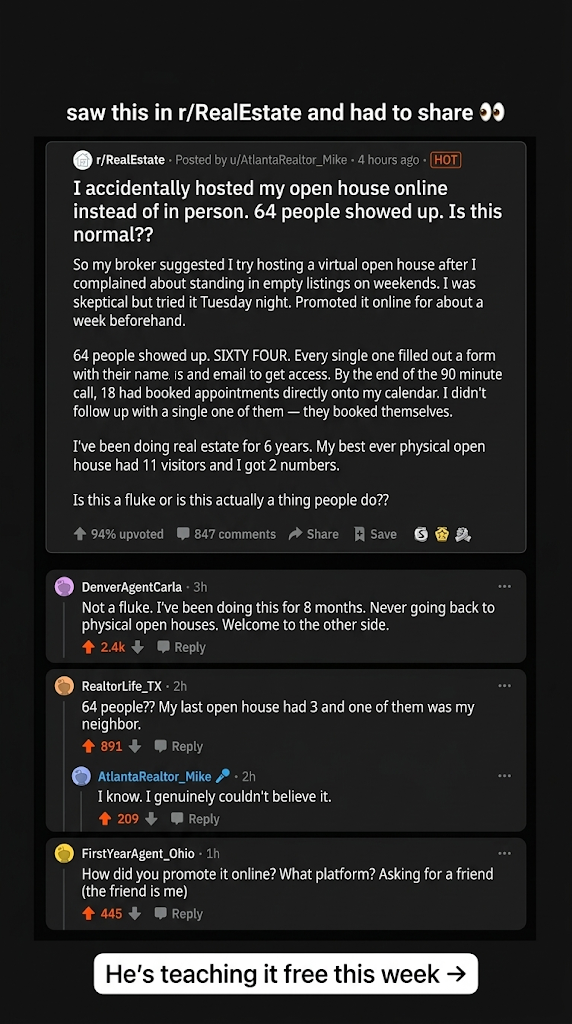Open the r/RealEstate community icon
The image size is (572, 1024).
tap(82, 160)
